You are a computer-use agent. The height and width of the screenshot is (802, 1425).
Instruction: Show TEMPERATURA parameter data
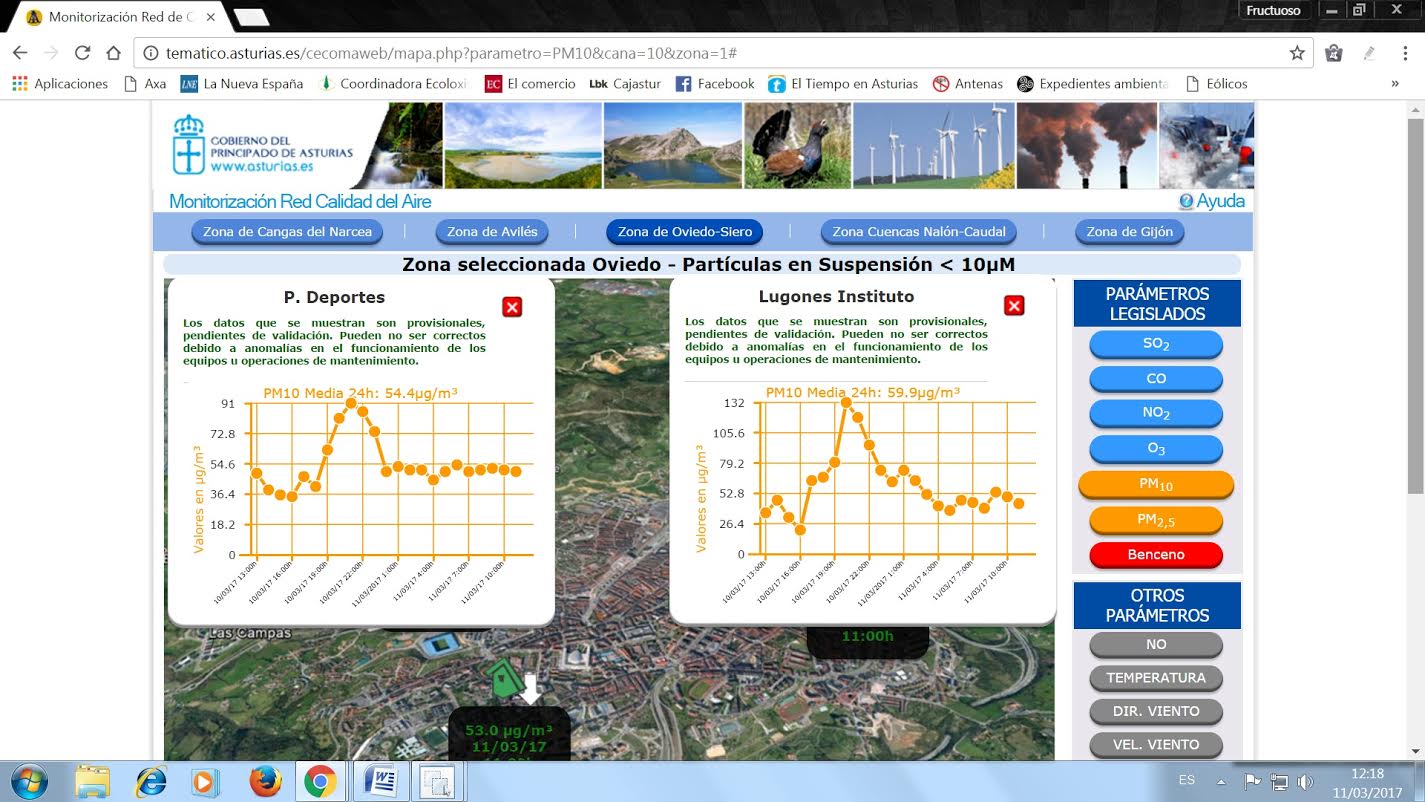[x=1155, y=678]
